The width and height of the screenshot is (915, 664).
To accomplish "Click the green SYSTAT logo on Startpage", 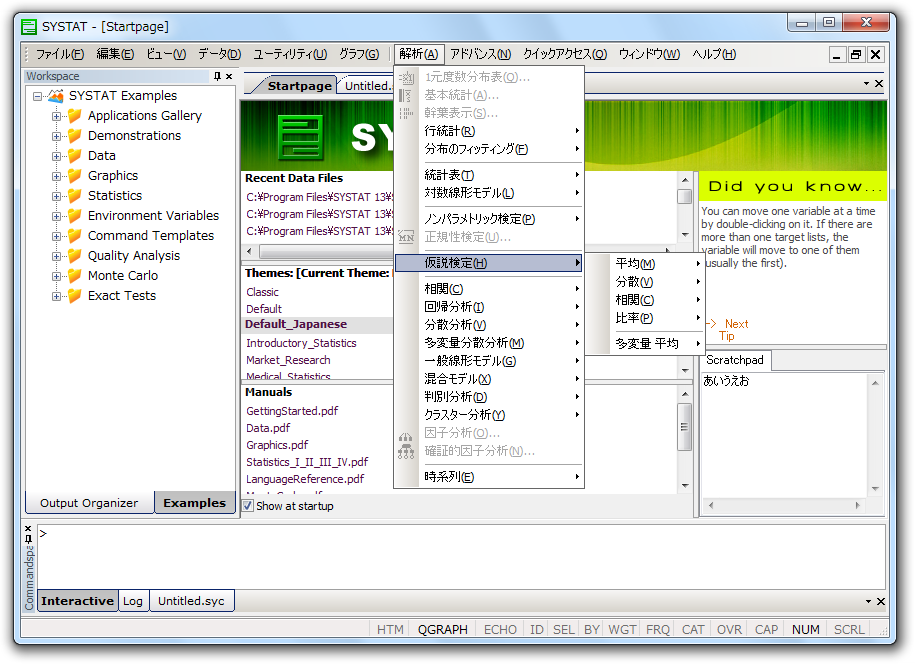I will click(x=301, y=138).
